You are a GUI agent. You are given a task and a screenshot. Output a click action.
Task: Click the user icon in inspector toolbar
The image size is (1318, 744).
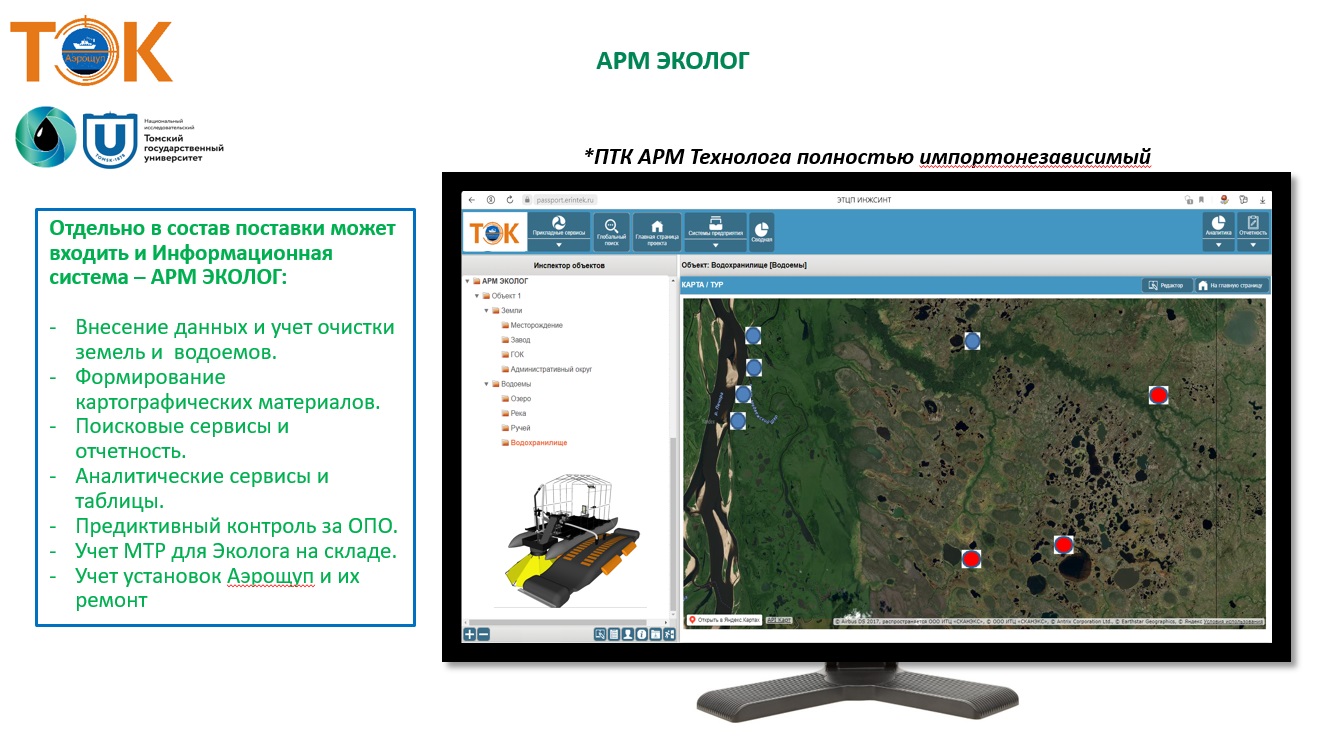(627, 634)
